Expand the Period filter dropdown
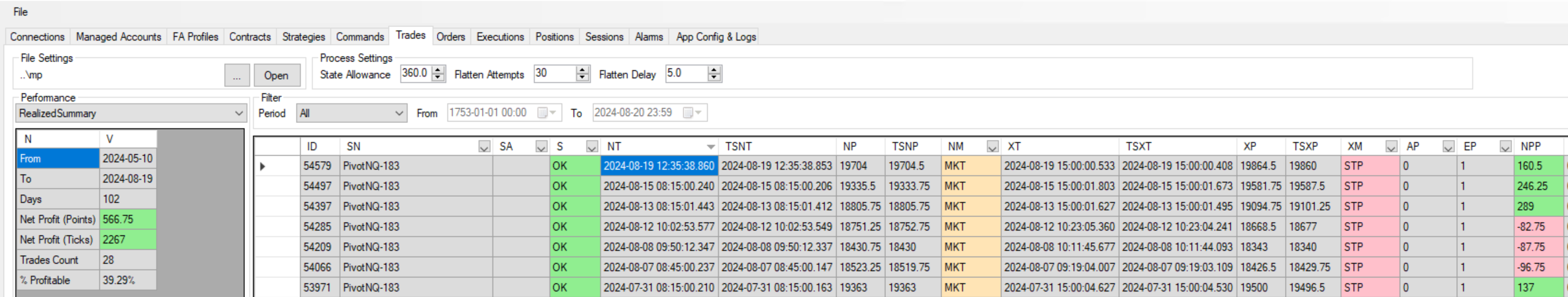The width and height of the screenshot is (1568, 297). tap(398, 113)
